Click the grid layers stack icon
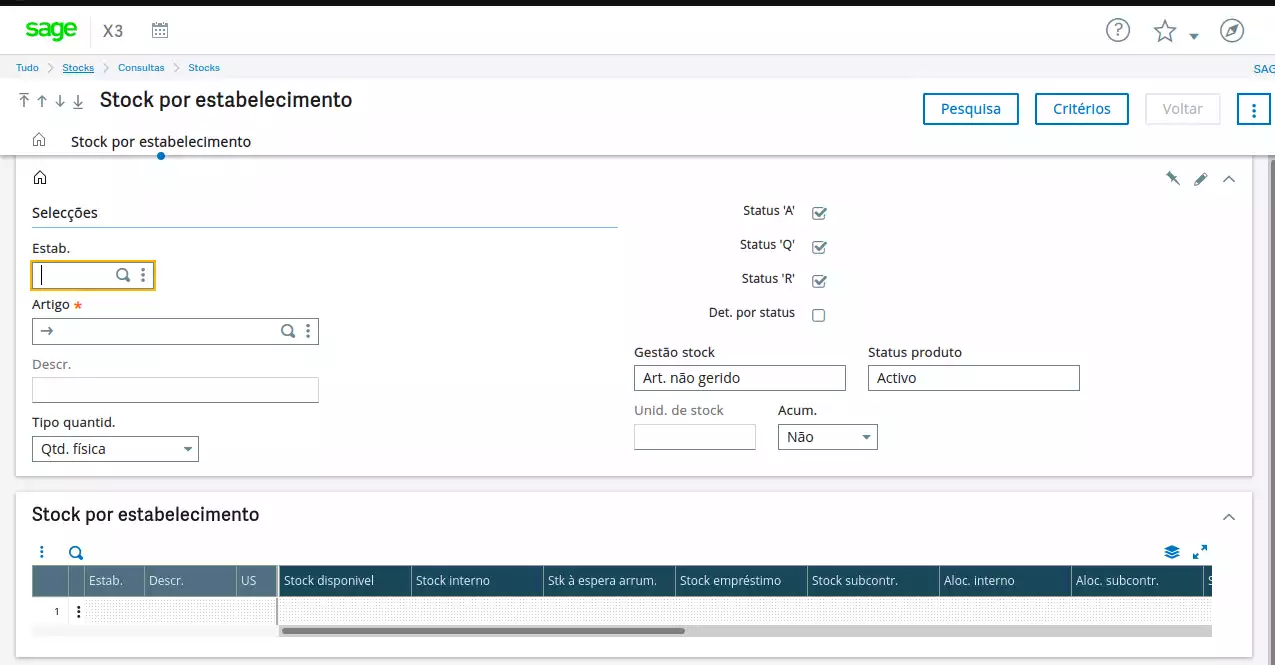This screenshot has height=665, width=1275. 1172,552
